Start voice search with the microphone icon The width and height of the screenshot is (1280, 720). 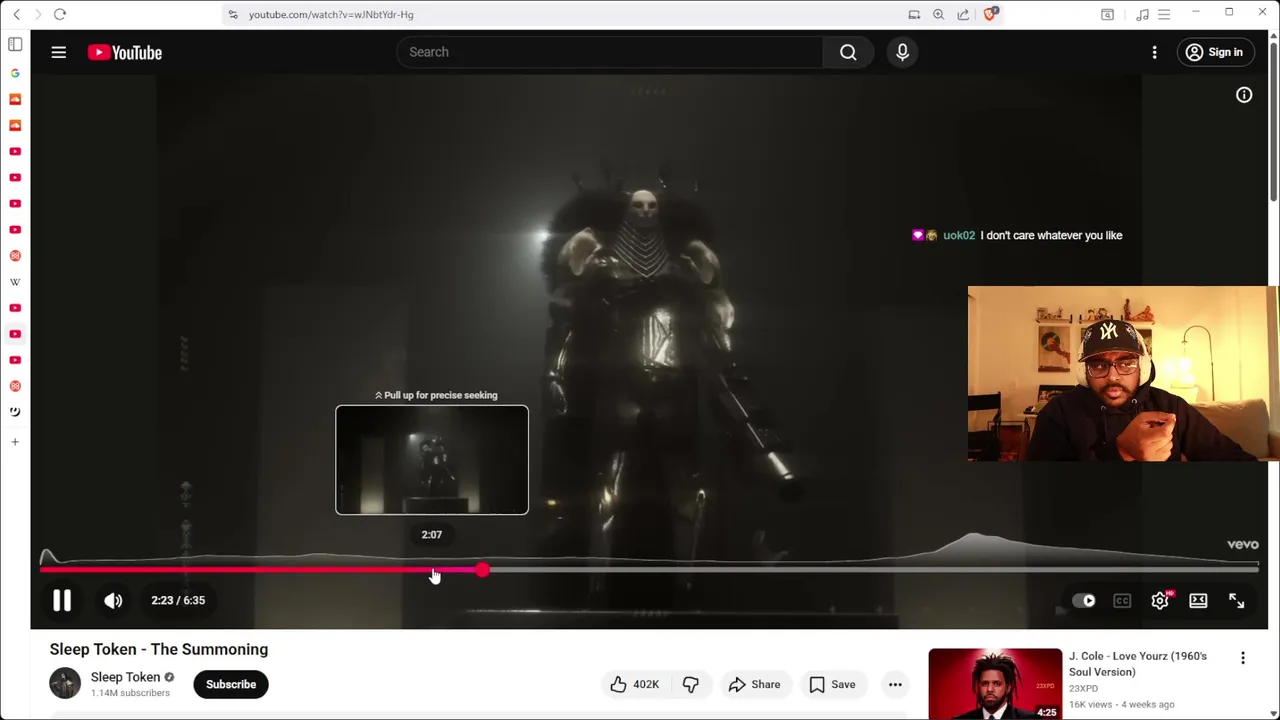point(902,52)
